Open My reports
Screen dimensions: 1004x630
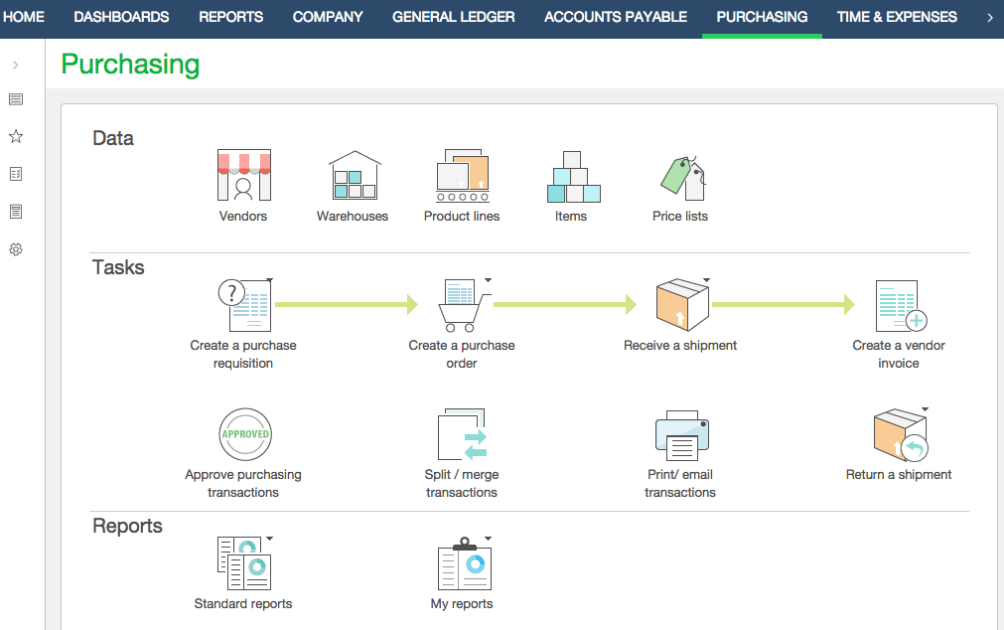[x=461, y=565]
